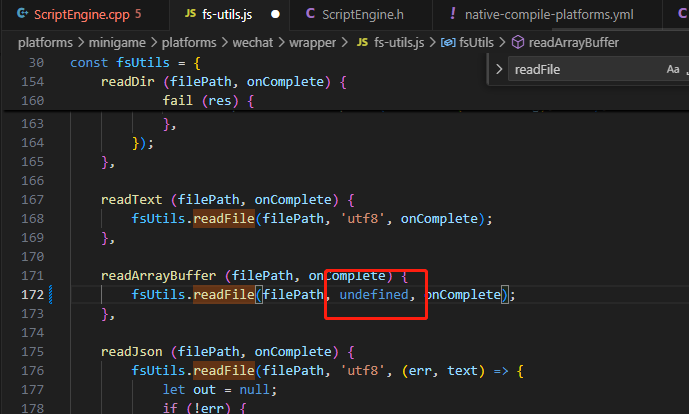
Task: Click line number 175 in the gutter
Action: (x=33, y=352)
